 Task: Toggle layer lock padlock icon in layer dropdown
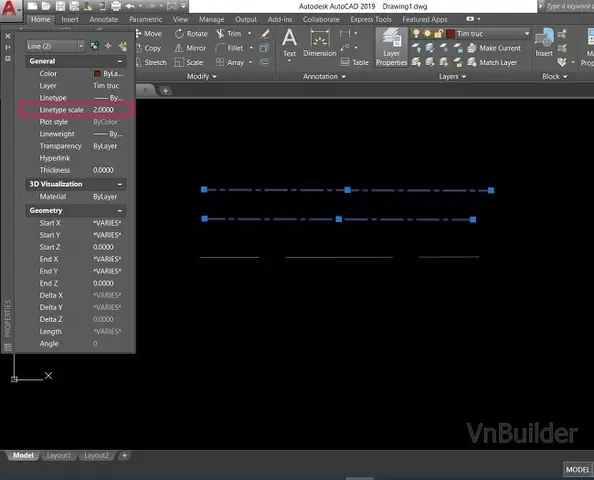point(438,34)
